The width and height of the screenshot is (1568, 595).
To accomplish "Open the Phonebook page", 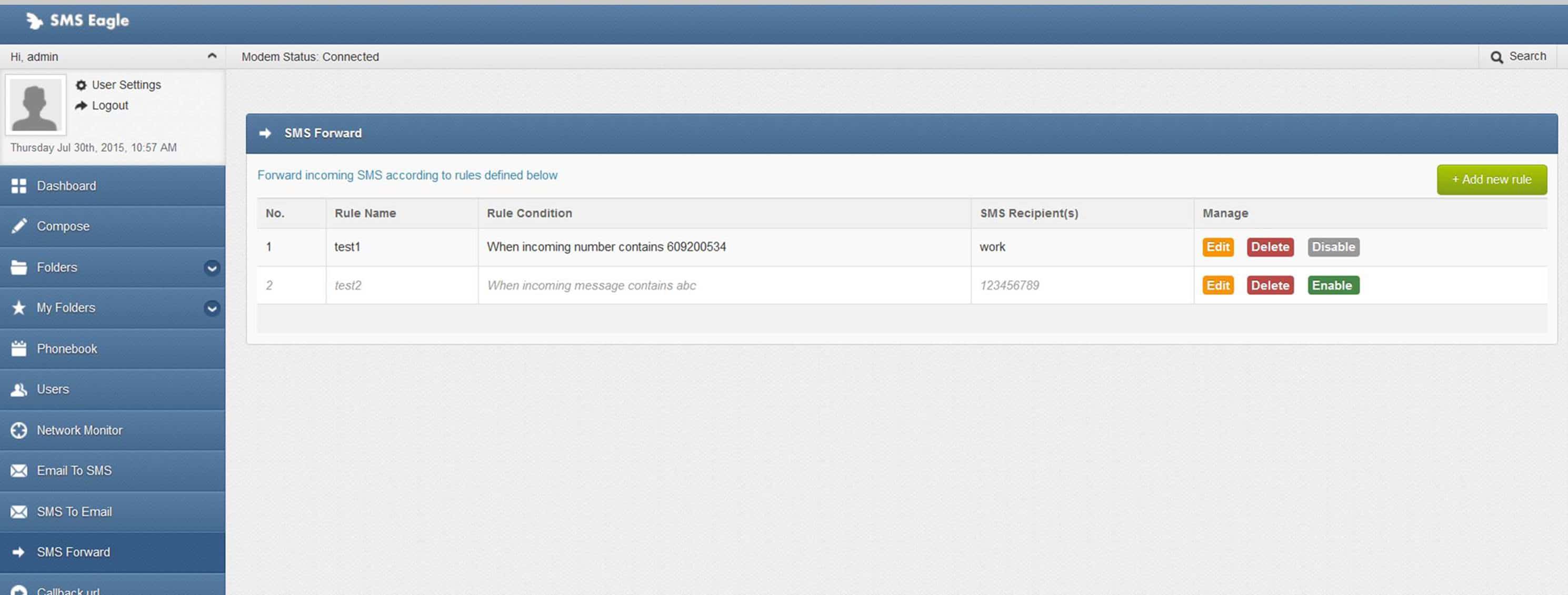I will coord(113,349).
